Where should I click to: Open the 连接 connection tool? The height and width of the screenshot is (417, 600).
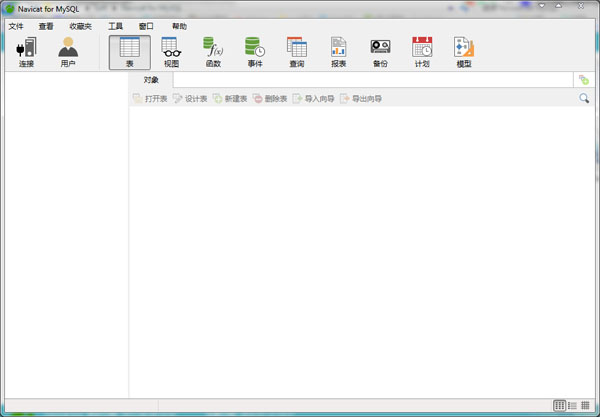(26, 52)
